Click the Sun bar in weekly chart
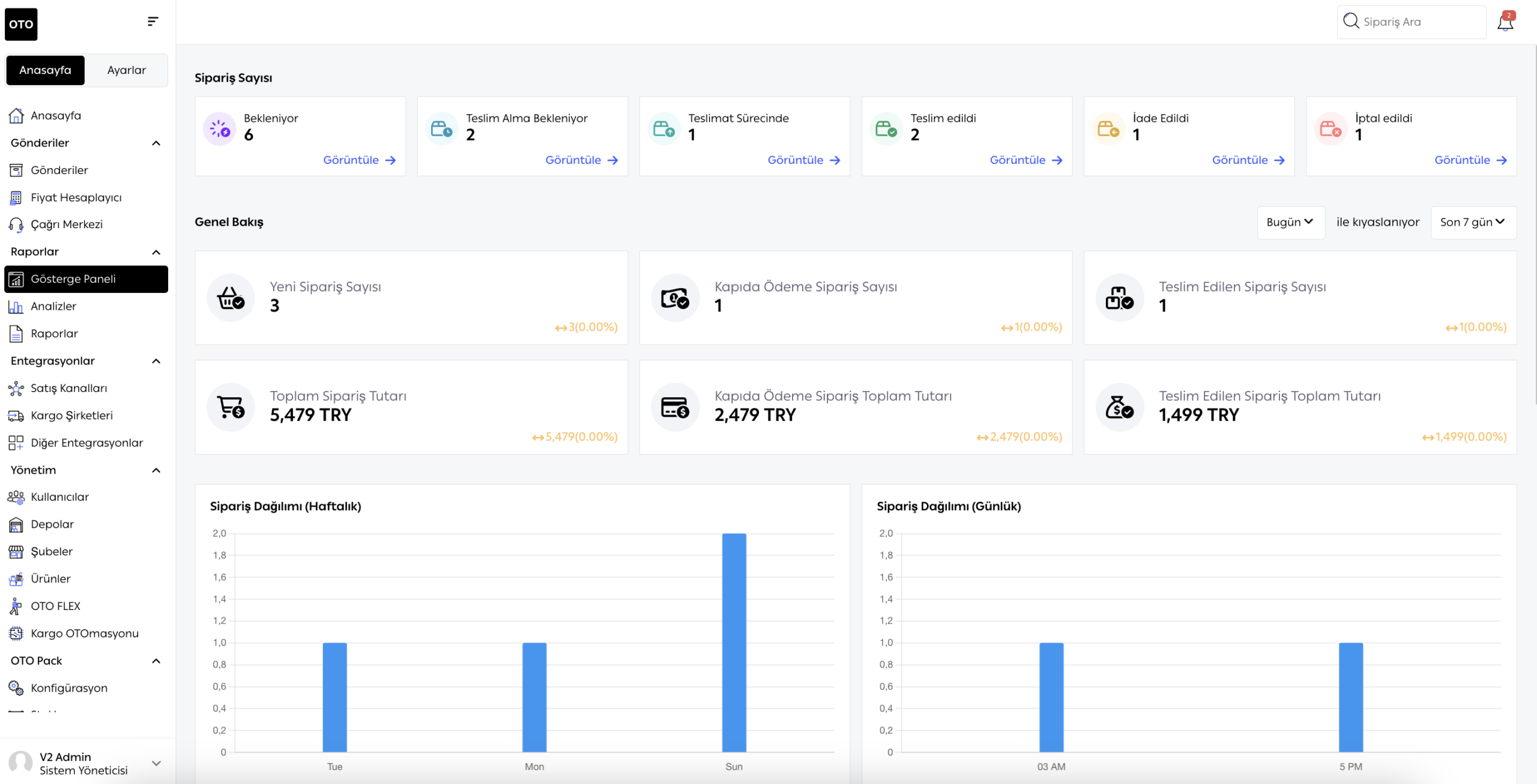1537x784 pixels. pos(734,642)
